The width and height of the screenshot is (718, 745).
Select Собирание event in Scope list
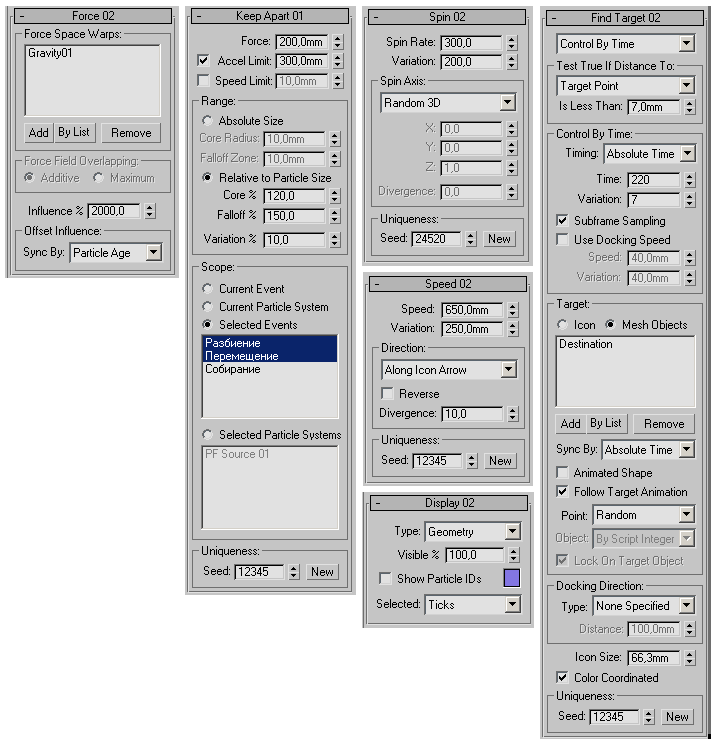pyautogui.click(x=233, y=370)
